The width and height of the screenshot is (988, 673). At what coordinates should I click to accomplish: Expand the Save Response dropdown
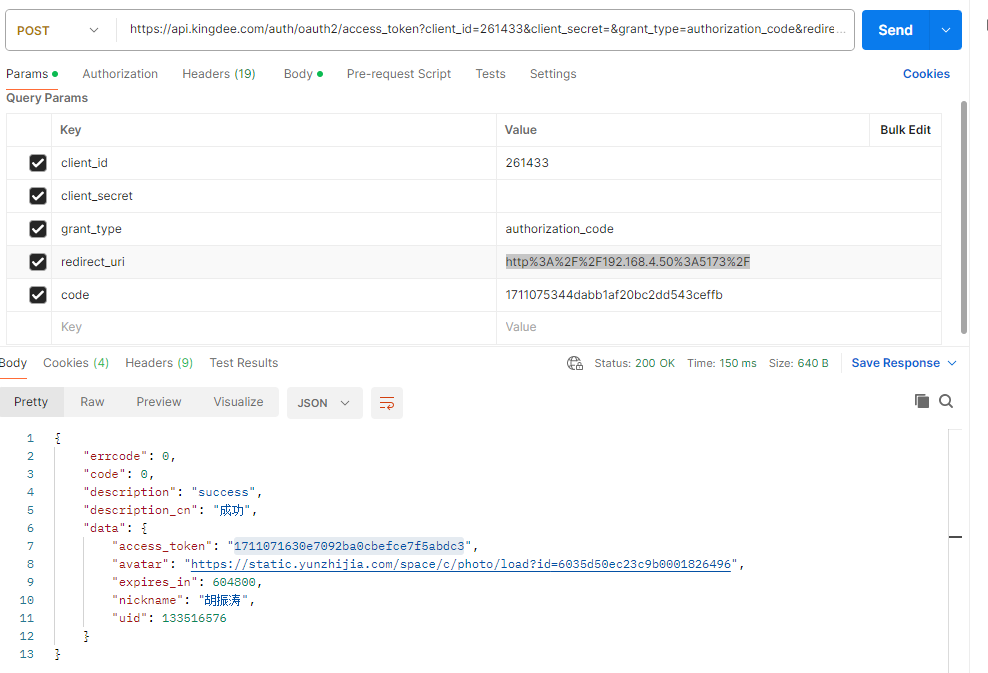952,363
